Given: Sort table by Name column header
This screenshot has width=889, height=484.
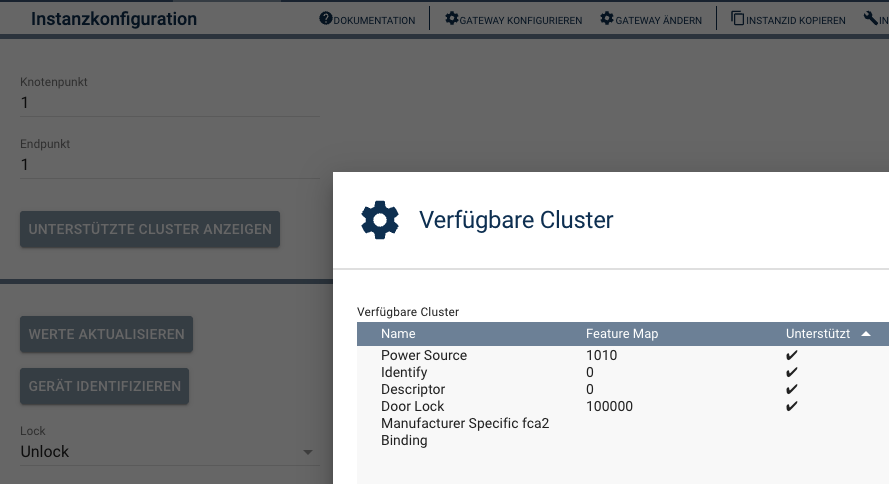Looking at the screenshot, I should (x=398, y=334).
